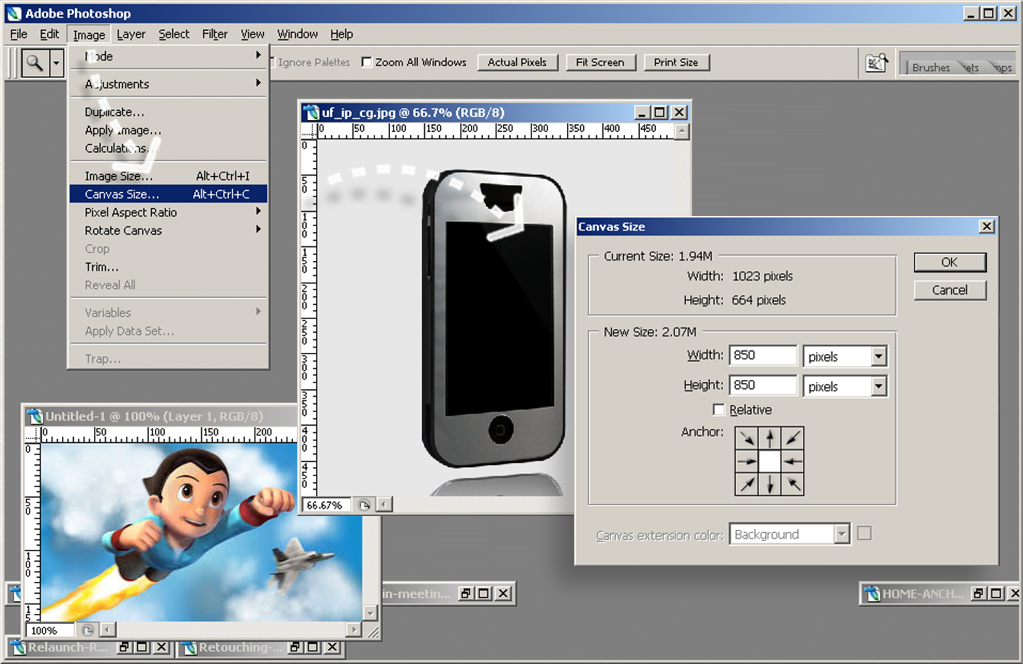Screen dimensions: 1023x664
Task: Click OK in Canvas Size dialog
Action: 950,262
